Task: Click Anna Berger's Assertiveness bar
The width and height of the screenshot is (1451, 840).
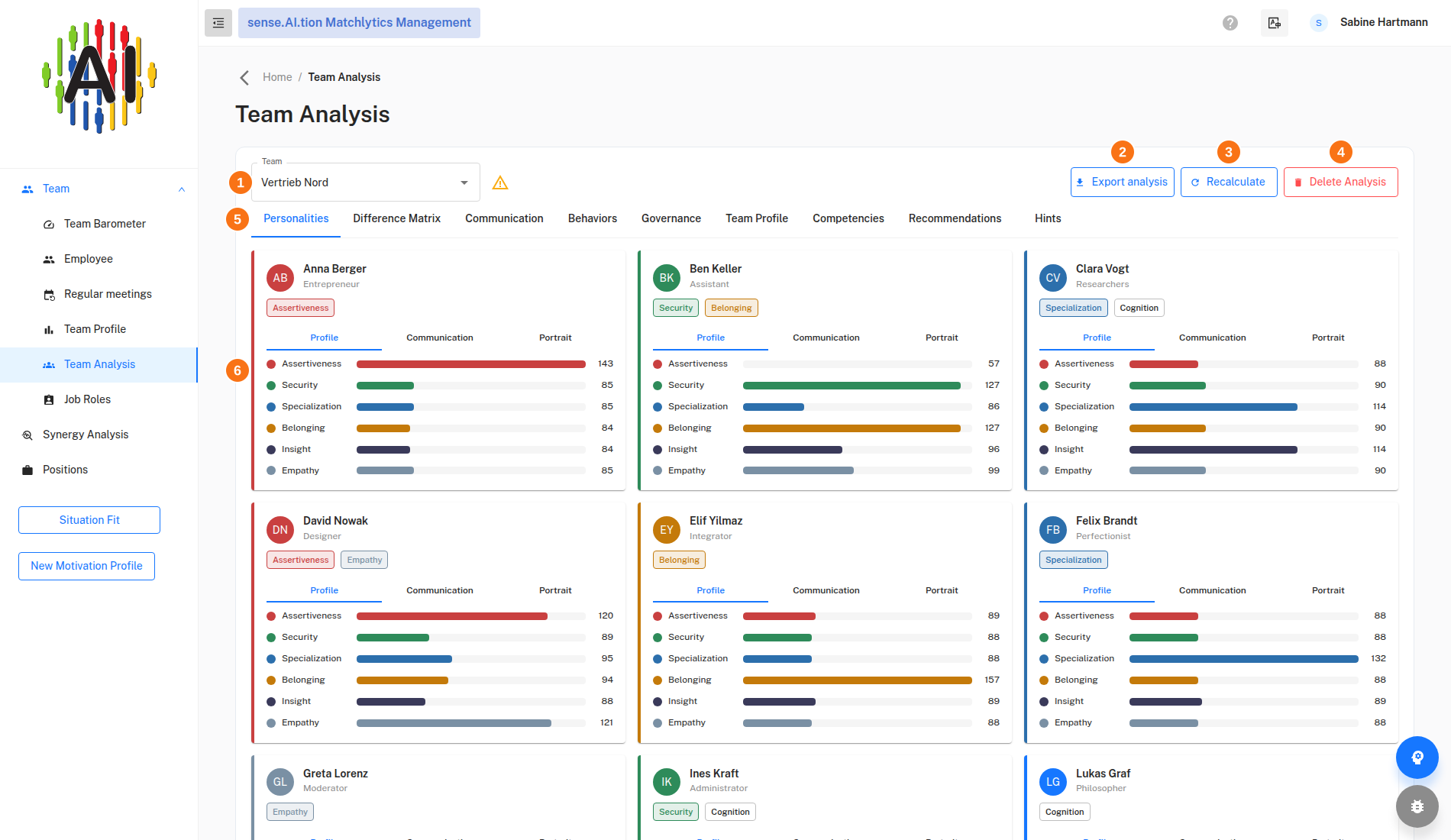Action: [471, 364]
